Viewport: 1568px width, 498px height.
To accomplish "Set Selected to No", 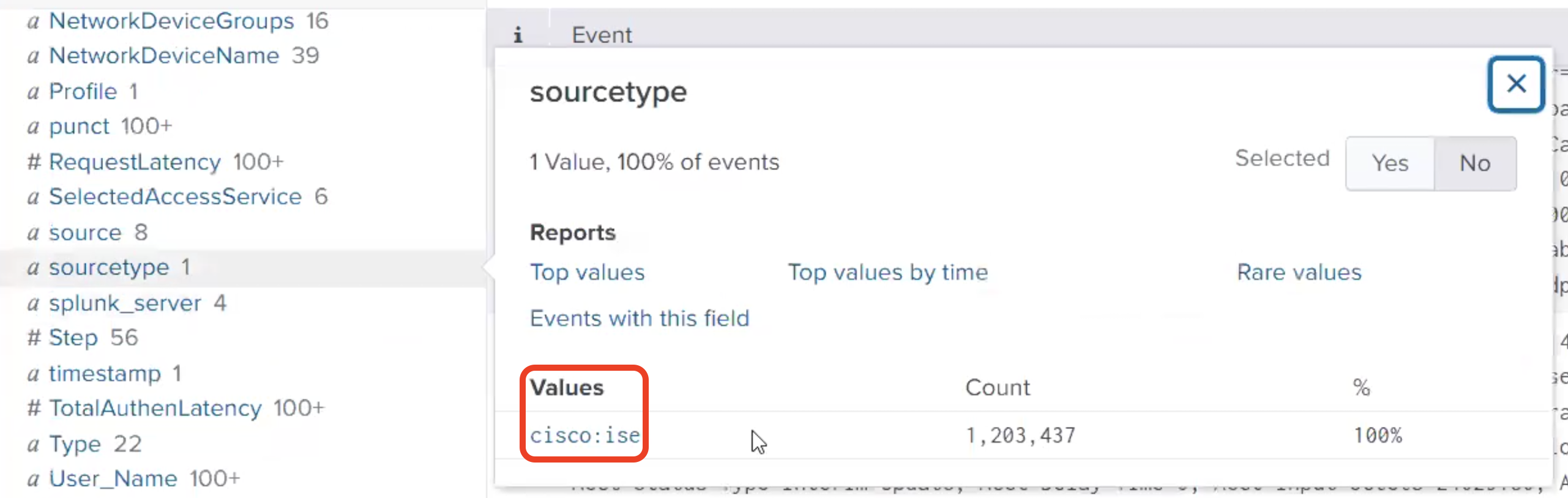I will (1474, 163).
